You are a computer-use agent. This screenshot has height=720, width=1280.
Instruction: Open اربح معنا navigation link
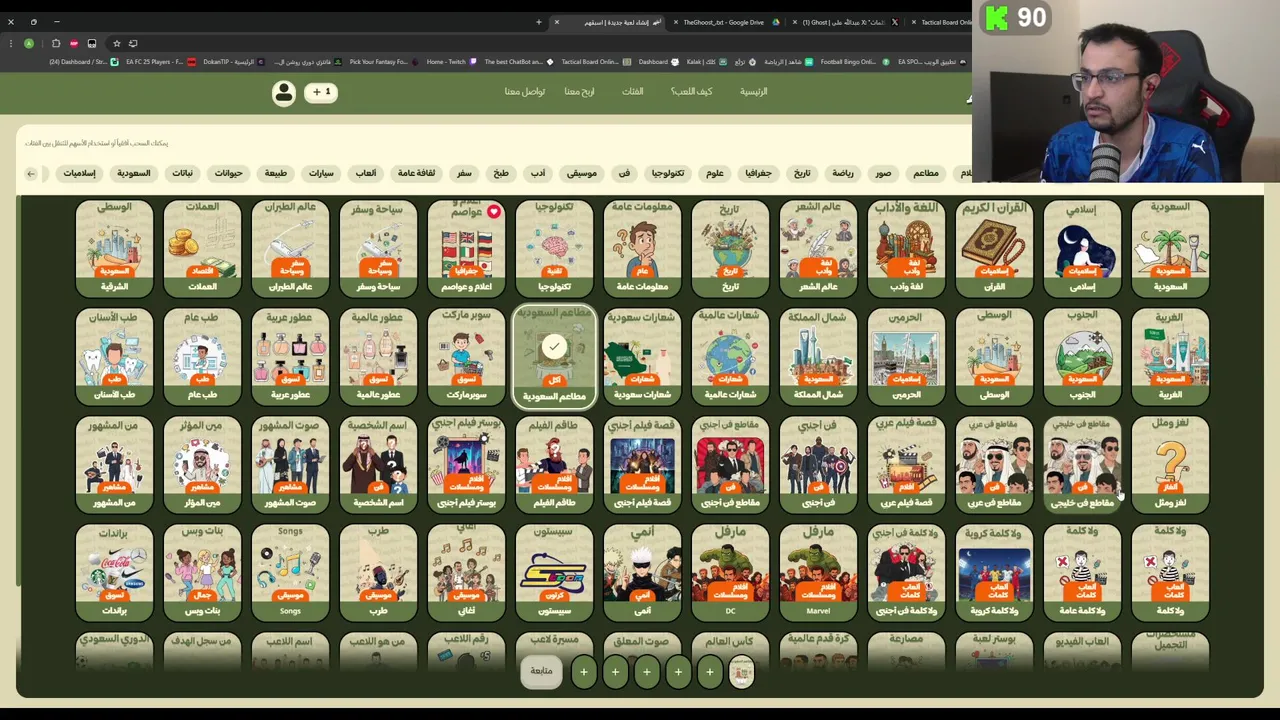point(579,92)
